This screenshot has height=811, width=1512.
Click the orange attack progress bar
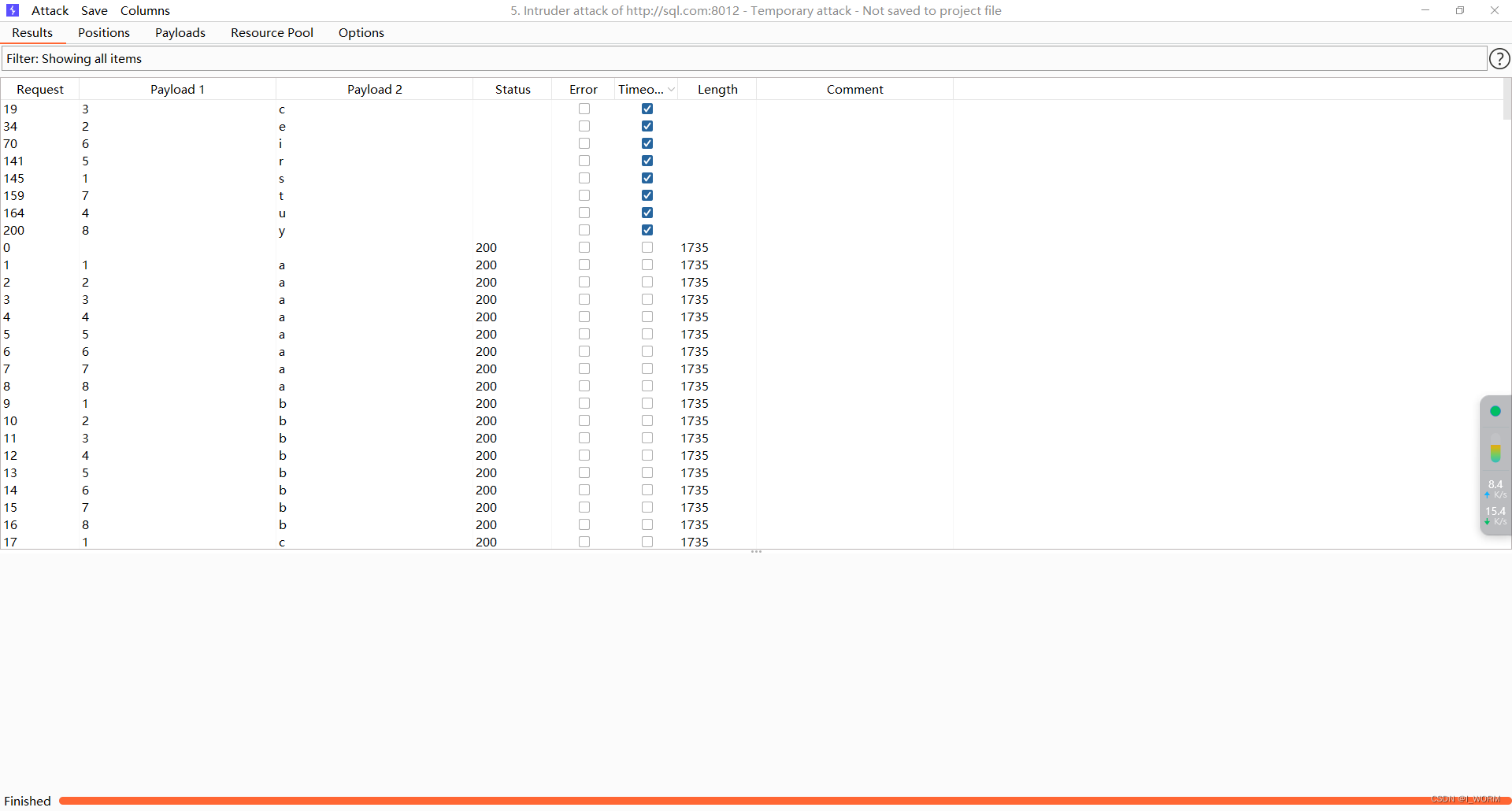click(x=784, y=801)
